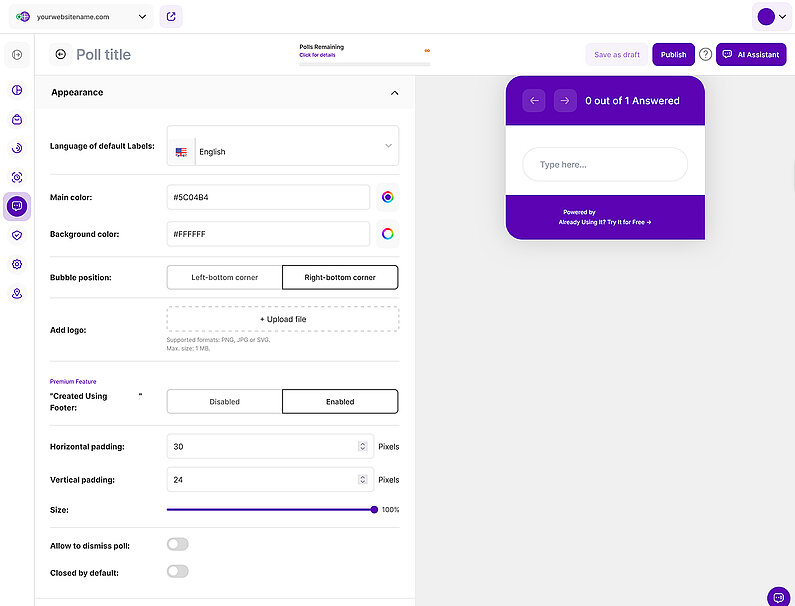
Task: Open the location pin sidebar icon
Action: pyautogui.click(x=17, y=294)
